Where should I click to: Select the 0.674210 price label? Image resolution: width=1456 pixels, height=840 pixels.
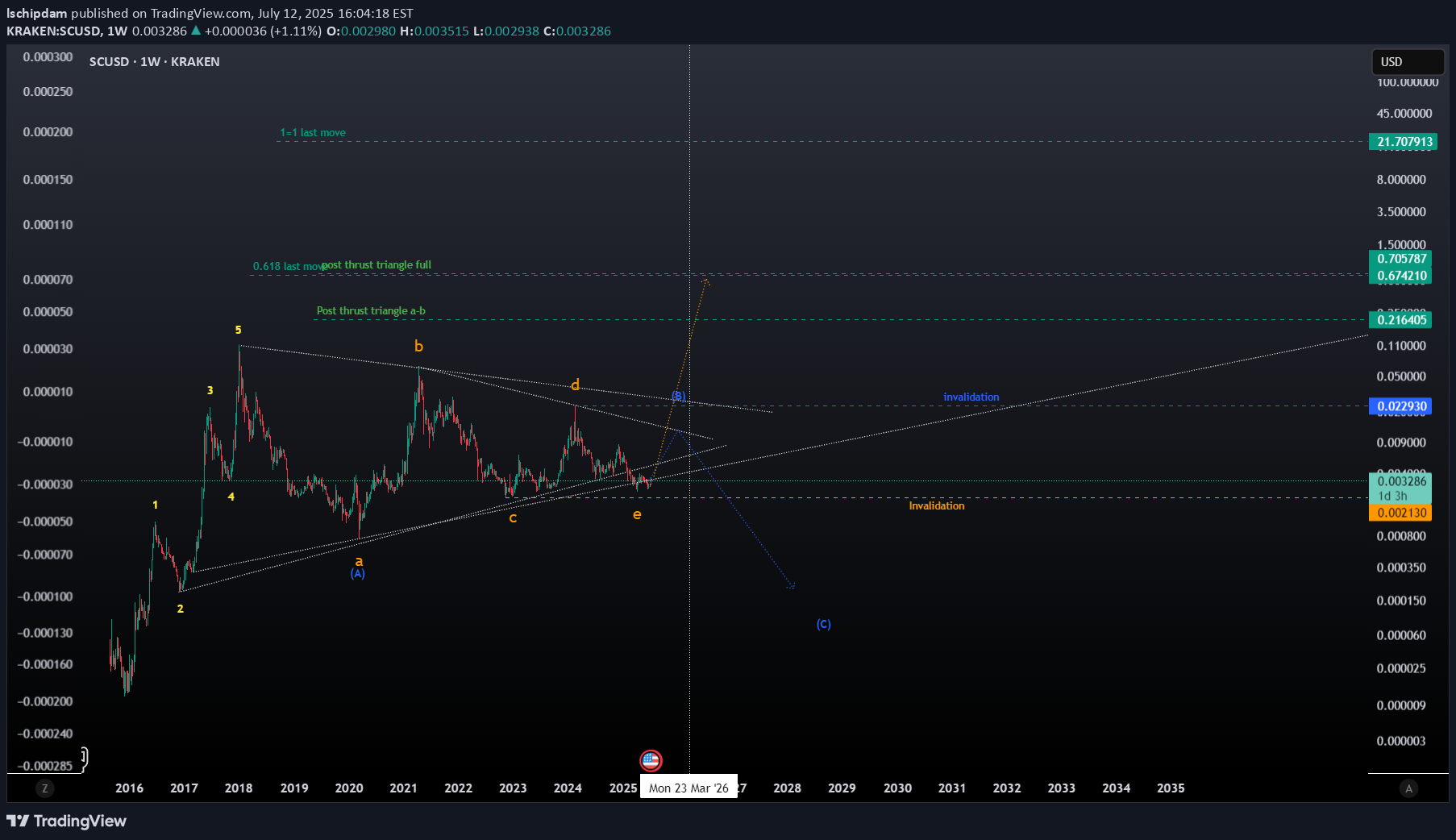pos(1401,276)
